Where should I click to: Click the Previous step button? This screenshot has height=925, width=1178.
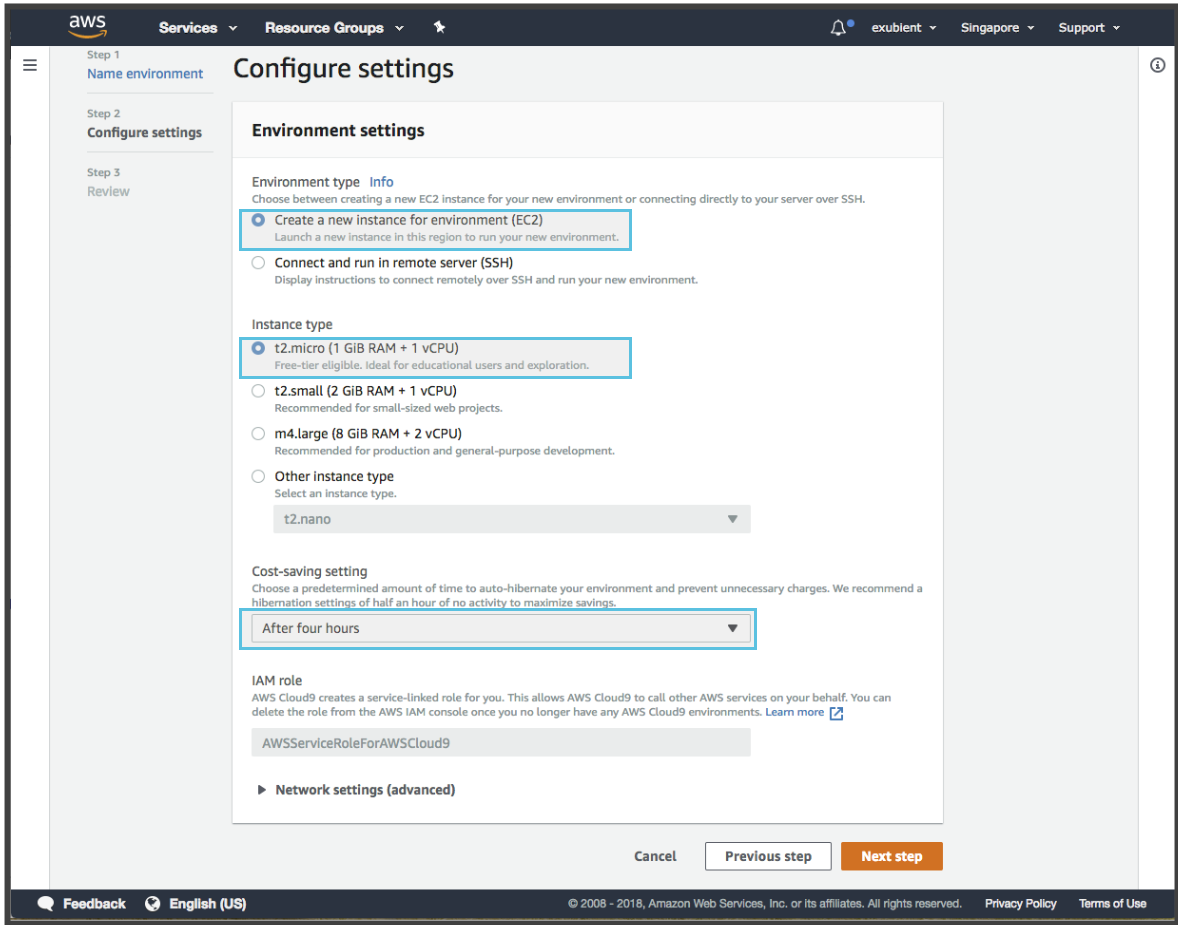pyautogui.click(x=768, y=857)
